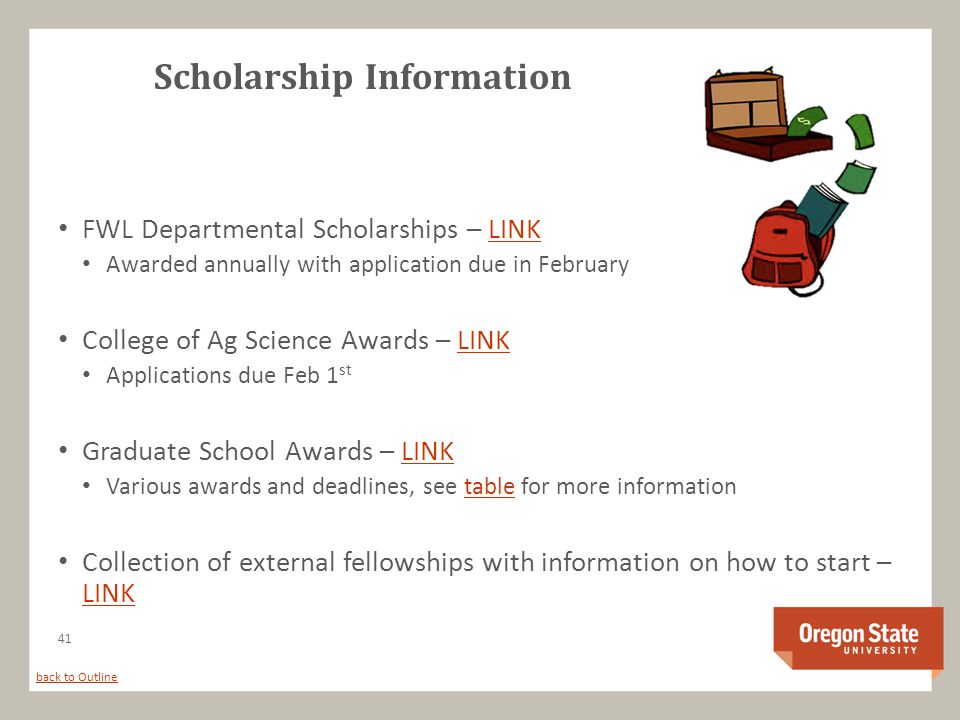960x720 pixels.
Task: Click the 'Applications due Feb 1st' sub-bullet
Action: tap(229, 375)
